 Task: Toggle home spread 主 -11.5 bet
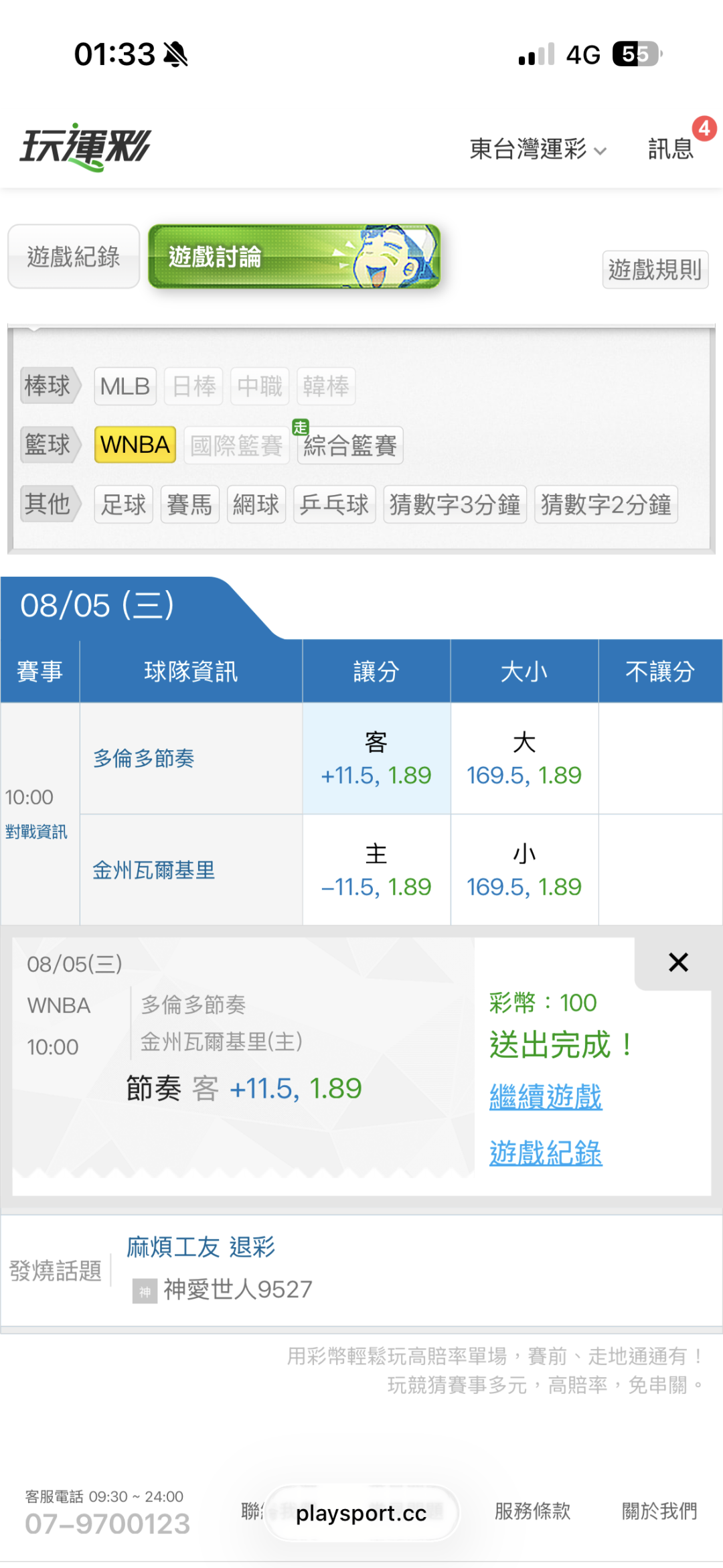pyautogui.click(x=376, y=870)
